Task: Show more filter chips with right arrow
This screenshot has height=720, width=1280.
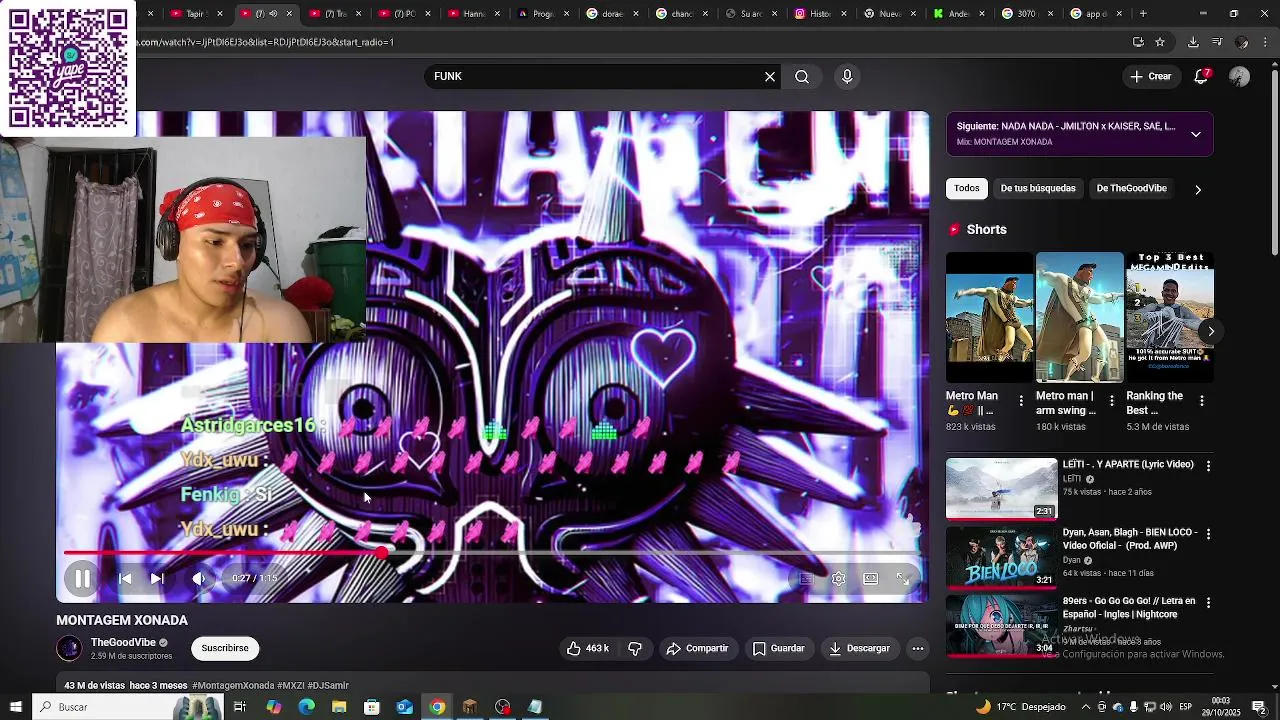Action: [1198, 189]
